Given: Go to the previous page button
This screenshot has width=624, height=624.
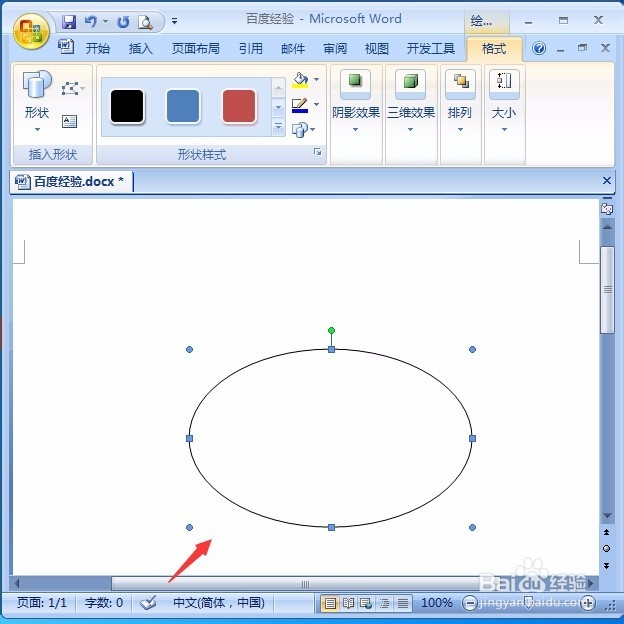Looking at the screenshot, I should [606, 532].
